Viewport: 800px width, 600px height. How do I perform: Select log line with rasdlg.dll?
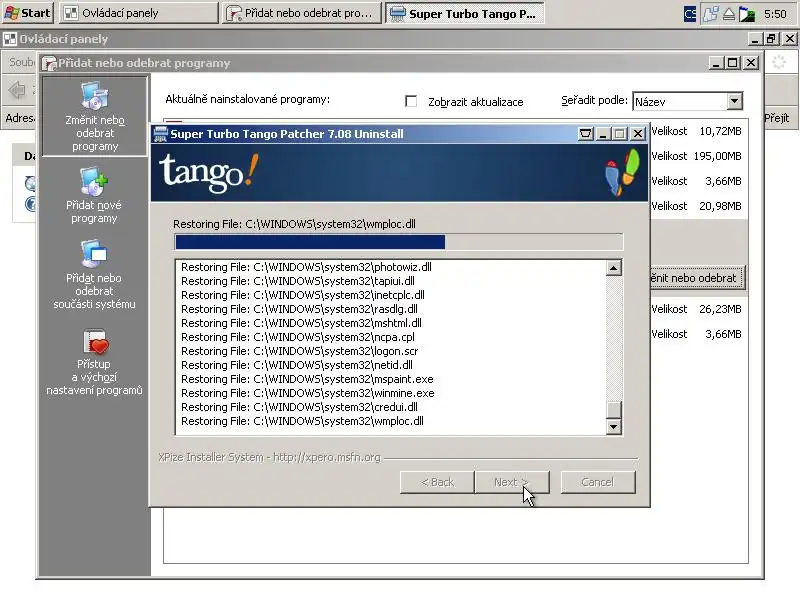(299, 309)
